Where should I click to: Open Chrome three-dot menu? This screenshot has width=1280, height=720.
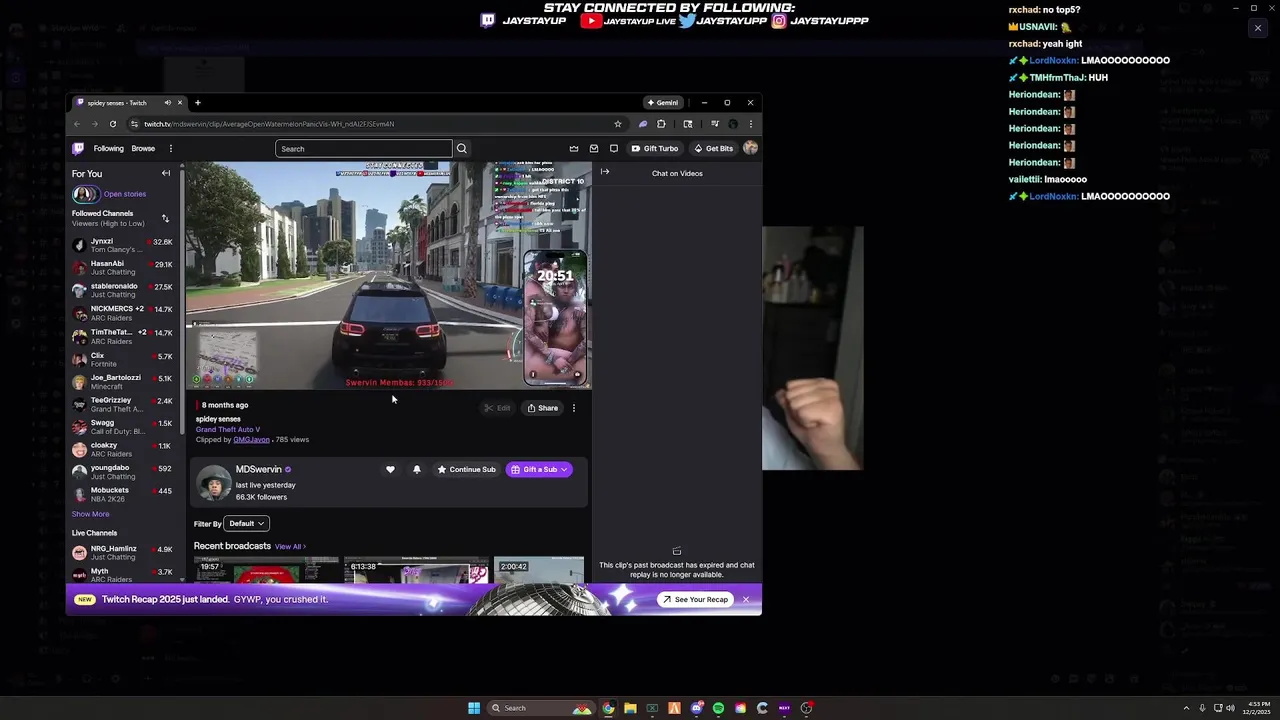(x=750, y=124)
